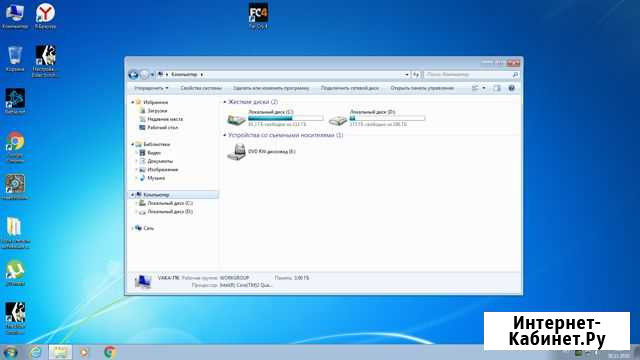This screenshot has height=360, width=640.
Task: Open Local Disk (C:) drive icon
Action: (236, 120)
